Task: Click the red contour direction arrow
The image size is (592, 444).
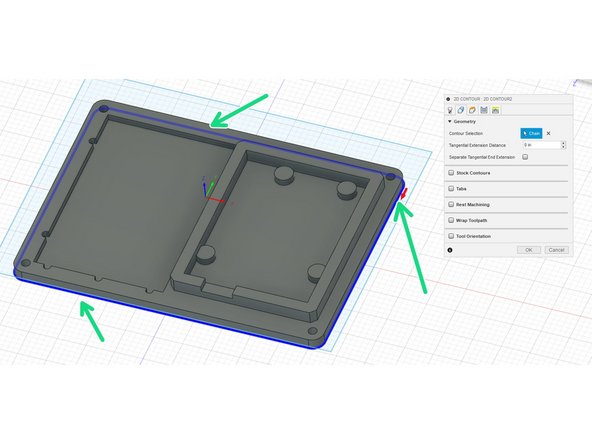Action: point(403,194)
